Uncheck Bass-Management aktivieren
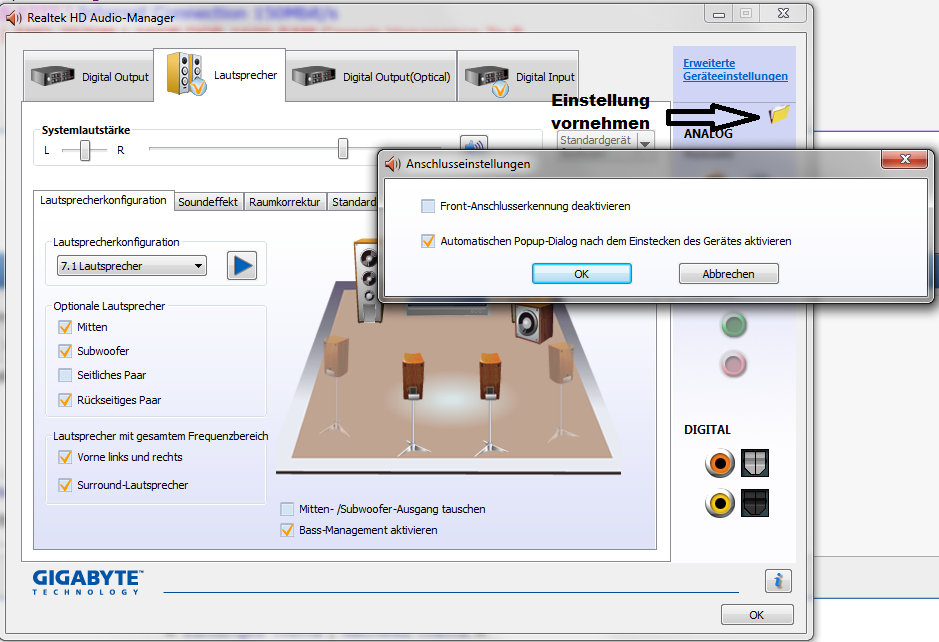939x642 pixels. [287, 530]
